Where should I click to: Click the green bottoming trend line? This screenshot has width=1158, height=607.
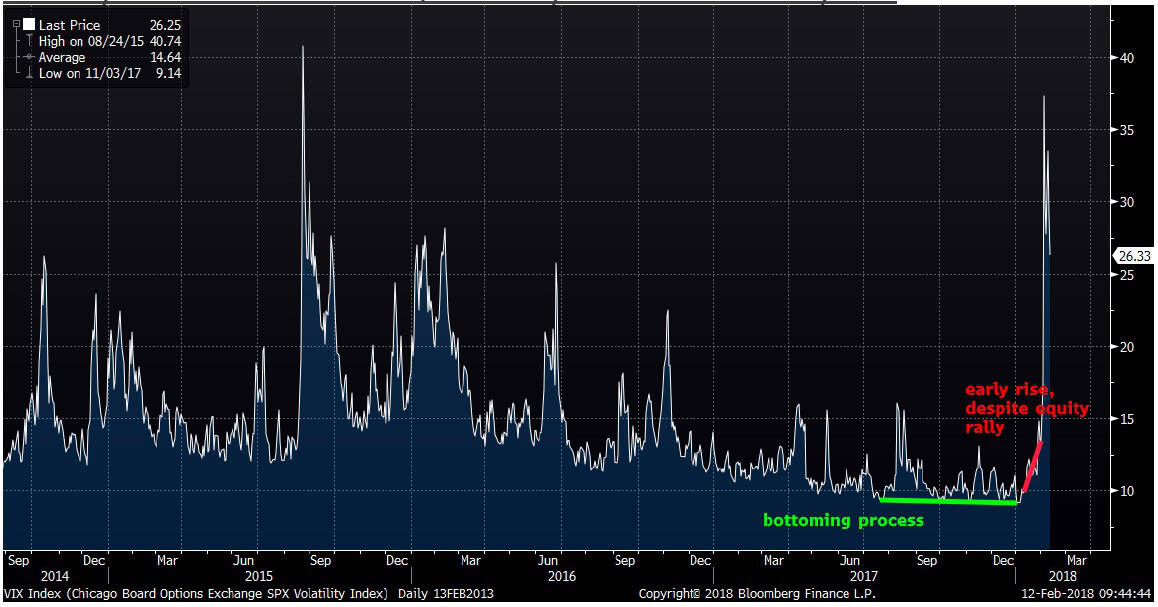tap(948, 499)
